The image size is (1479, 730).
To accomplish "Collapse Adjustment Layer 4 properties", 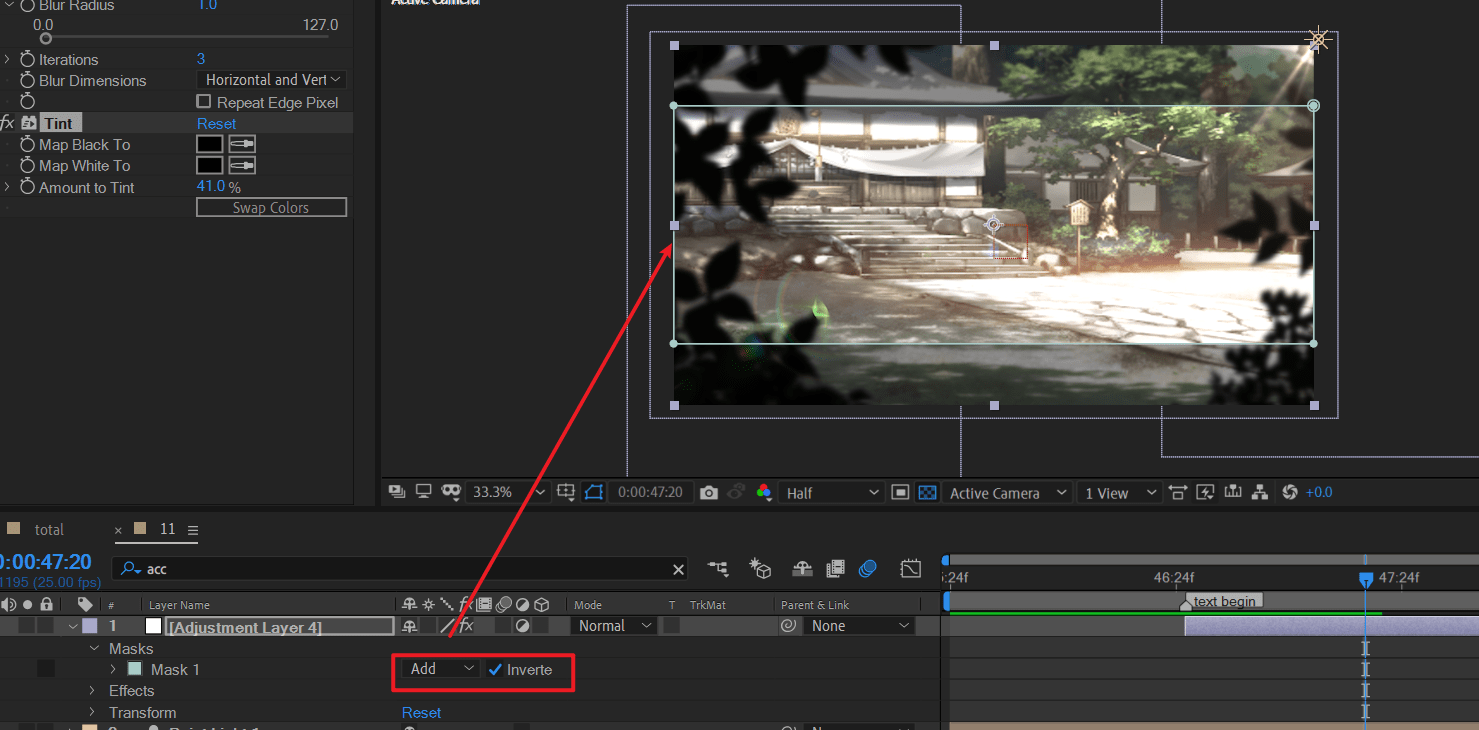I will tap(73, 627).
